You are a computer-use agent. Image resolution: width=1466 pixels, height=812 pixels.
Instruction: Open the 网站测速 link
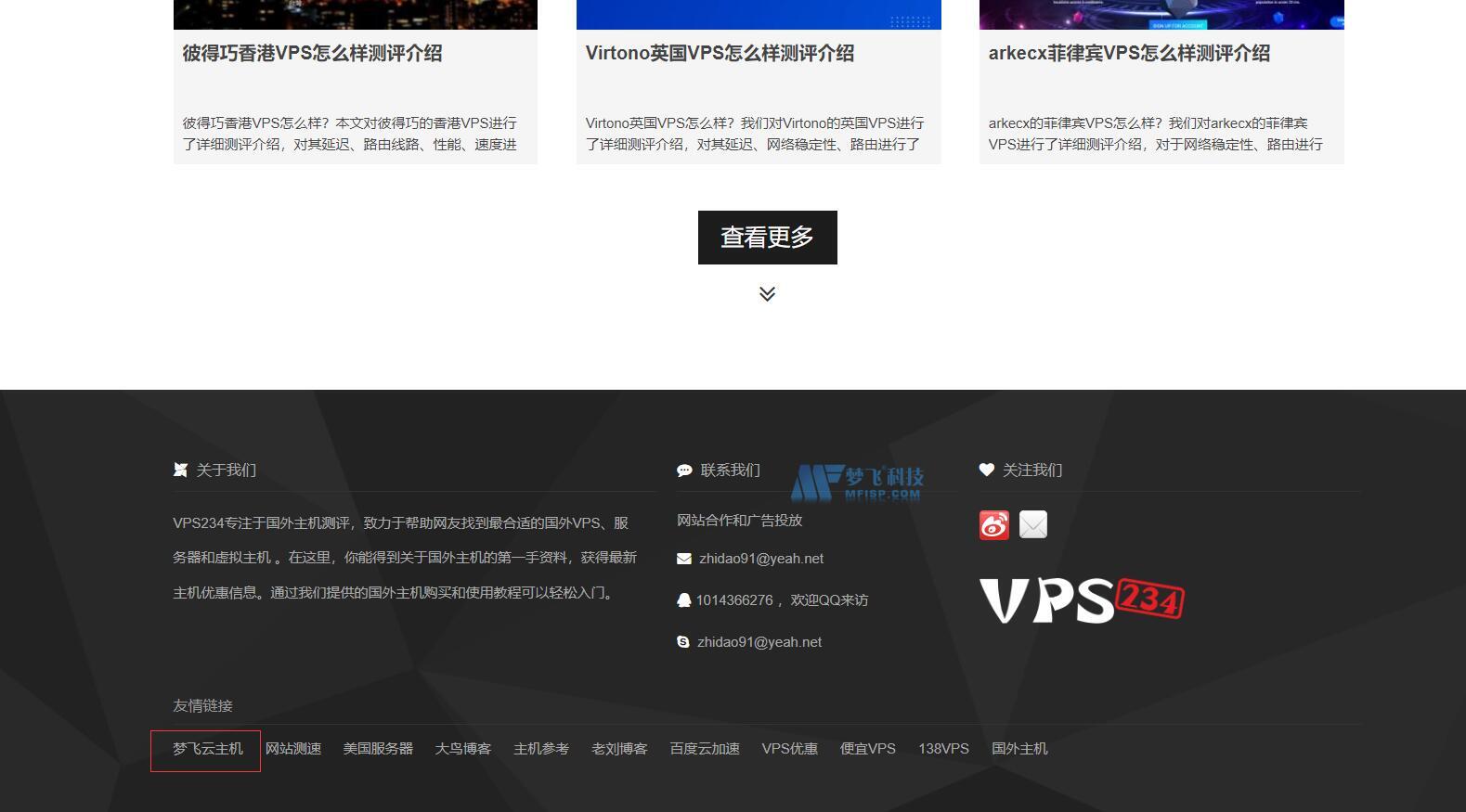293,749
